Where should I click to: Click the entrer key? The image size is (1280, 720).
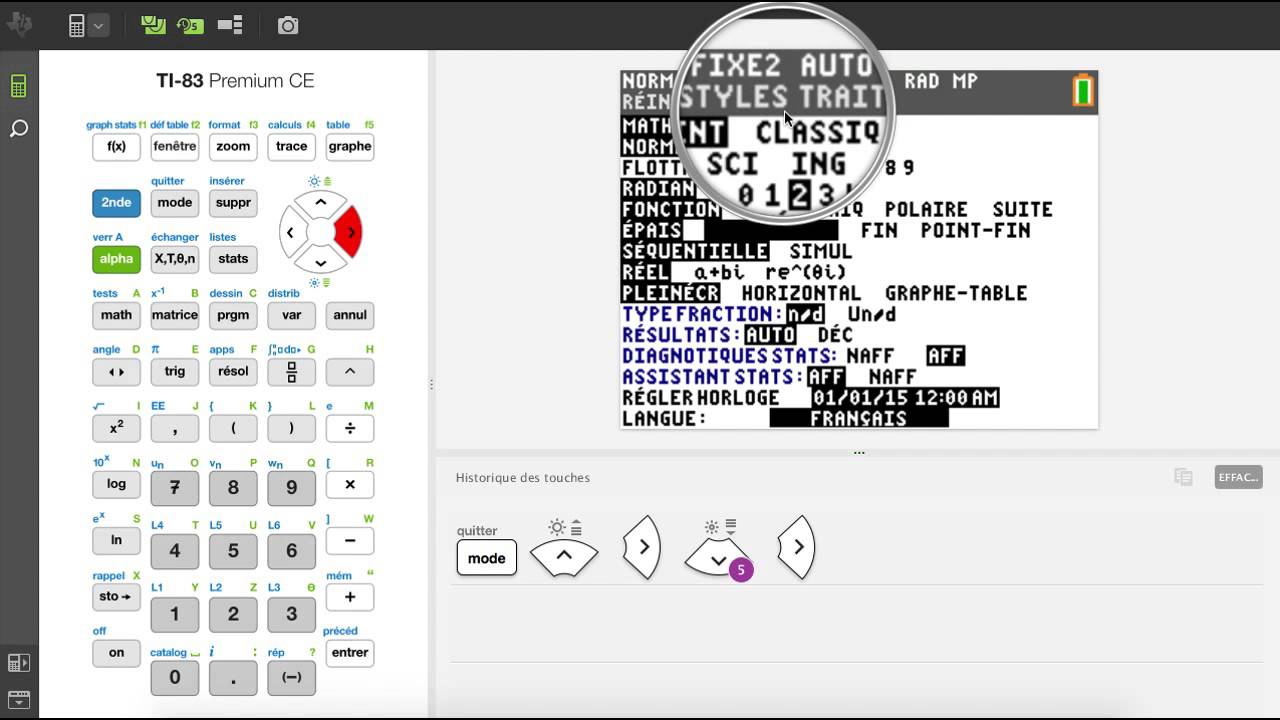point(350,653)
